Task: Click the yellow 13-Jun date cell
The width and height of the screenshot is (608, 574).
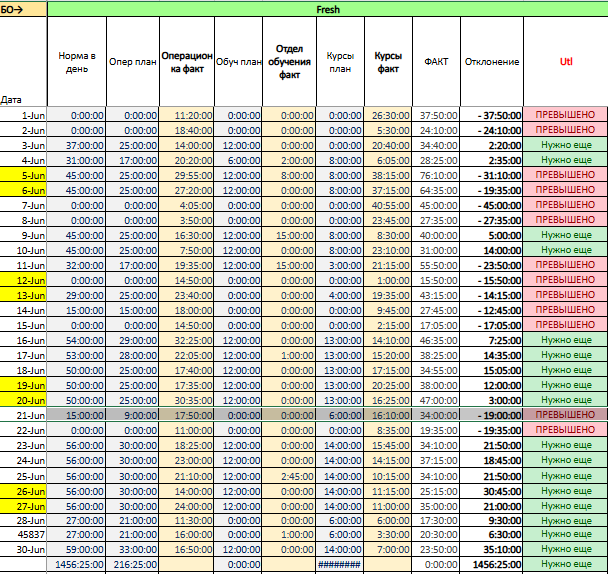Action: pos(23,296)
